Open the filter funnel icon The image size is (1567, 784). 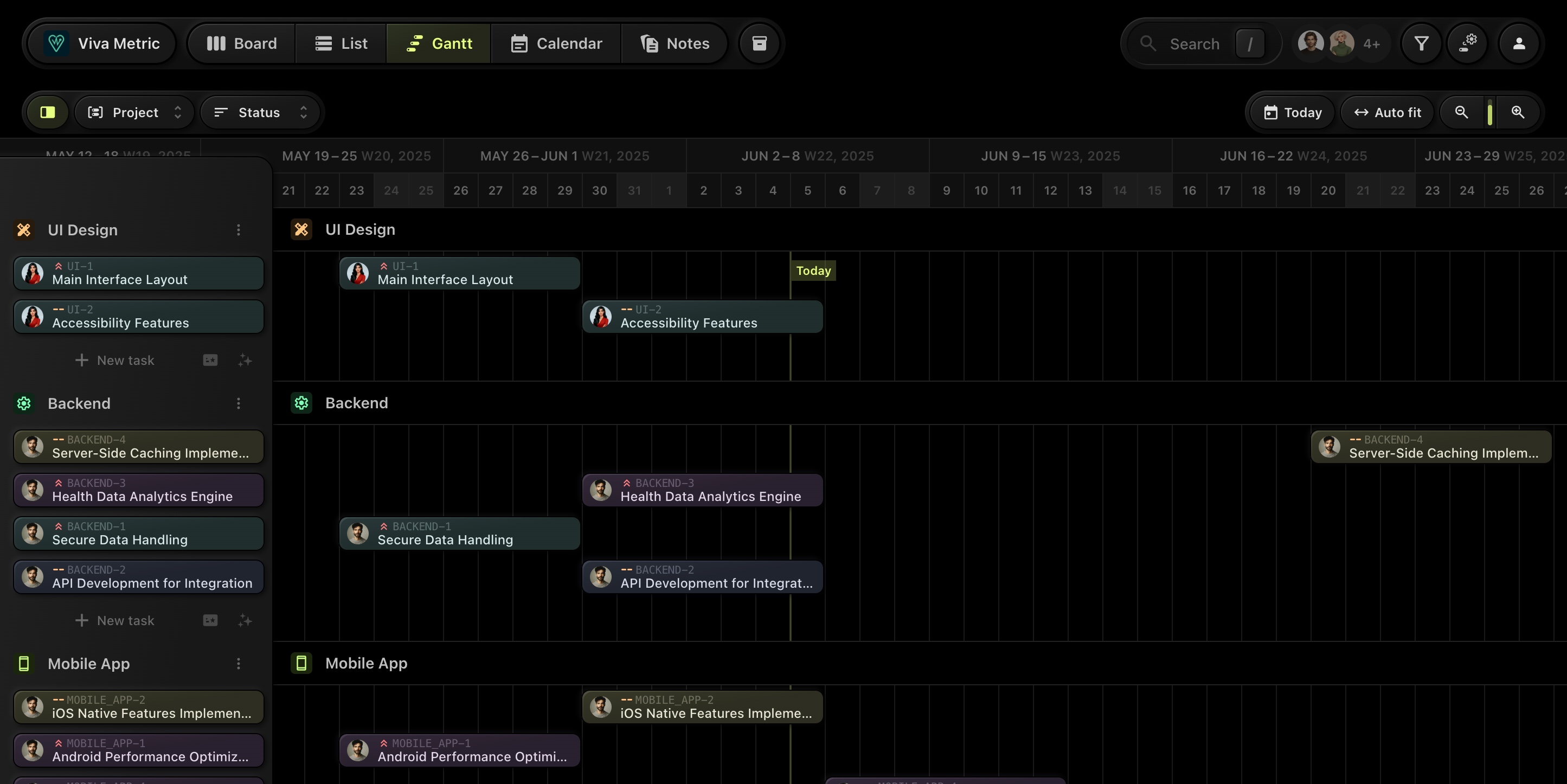(x=1421, y=43)
